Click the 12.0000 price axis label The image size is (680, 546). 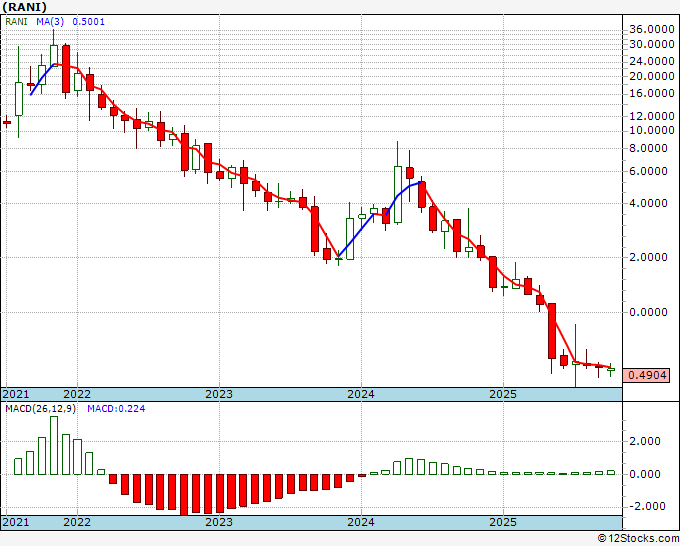click(652, 116)
